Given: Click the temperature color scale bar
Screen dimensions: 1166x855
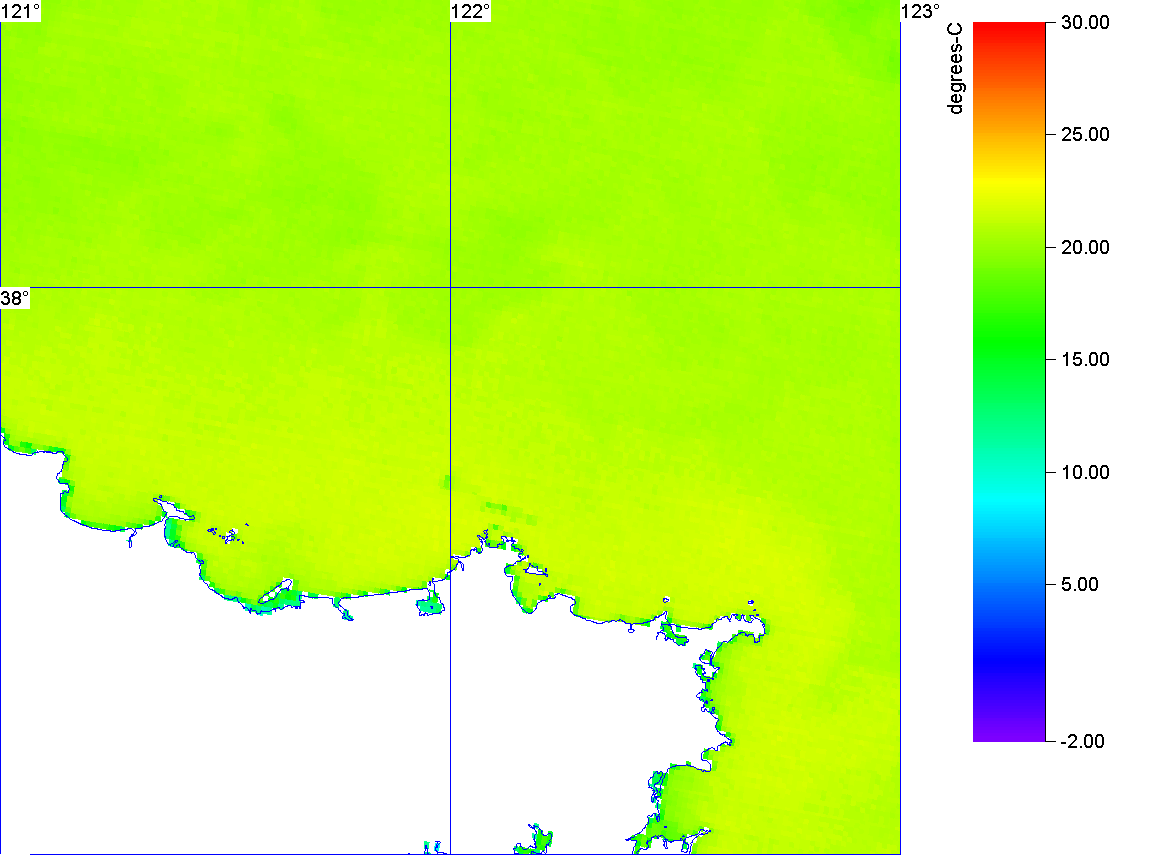Looking at the screenshot, I should pos(1009,381).
